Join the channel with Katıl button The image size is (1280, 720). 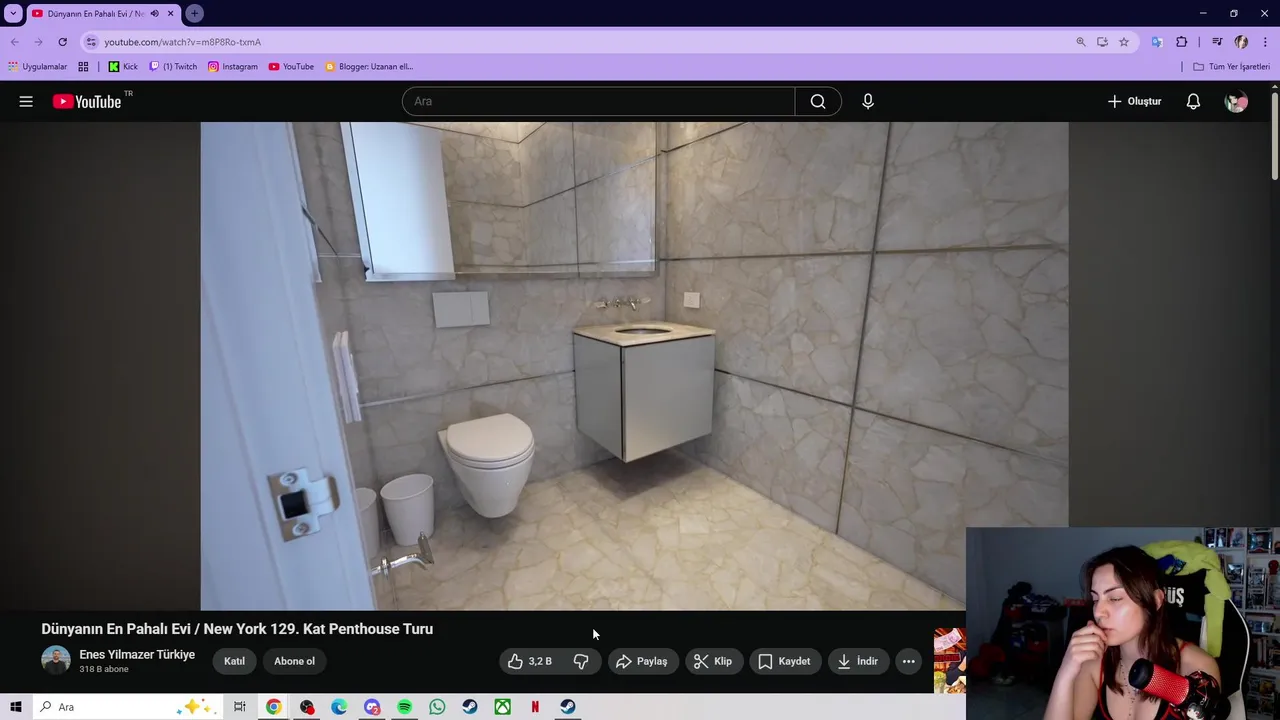(x=234, y=661)
